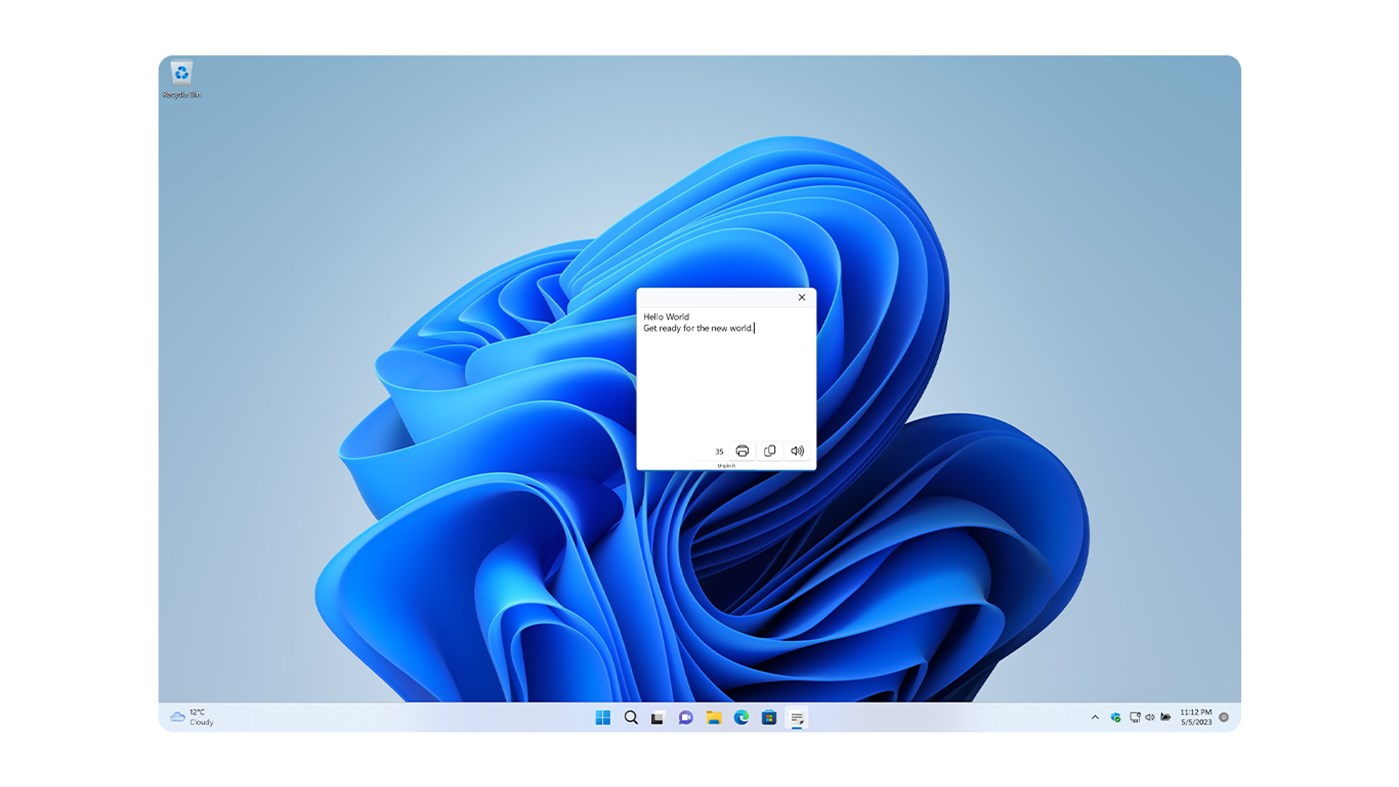The image size is (1399, 787).
Task: Open the notes app from the taskbar
Action: tap(795, 715)
